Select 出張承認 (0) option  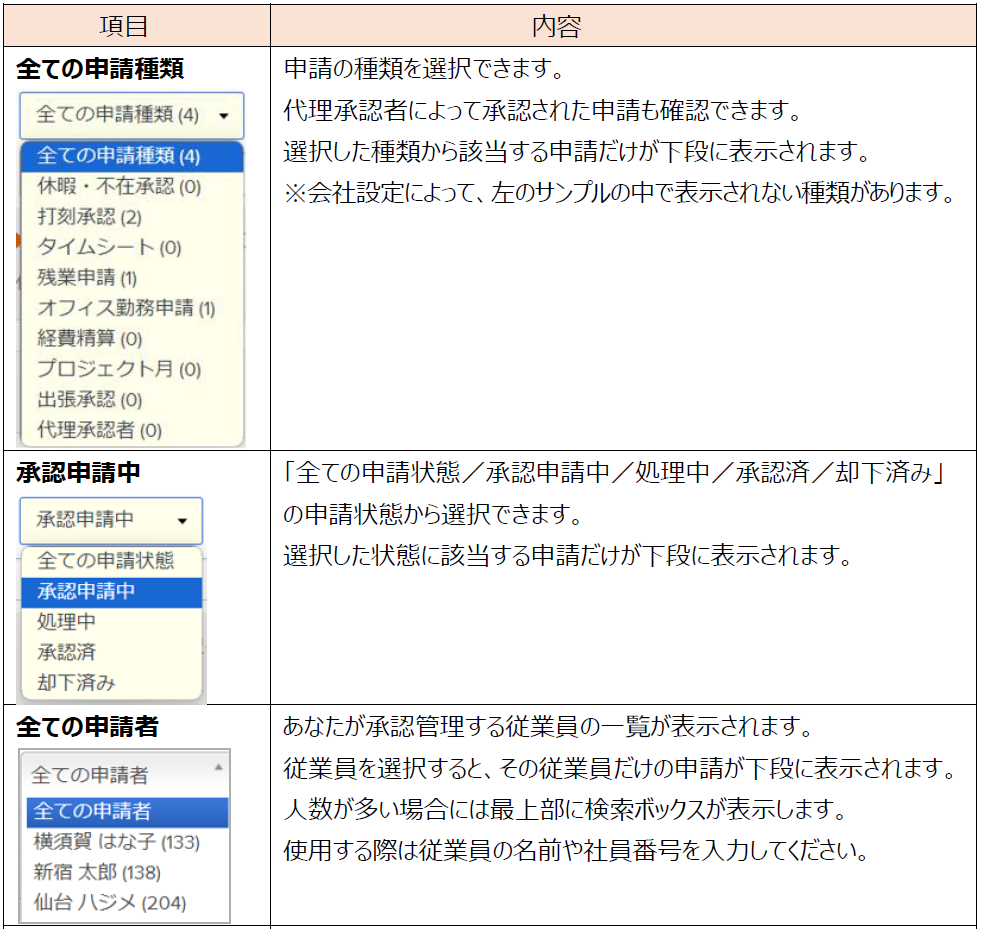(x=89, y=400)
